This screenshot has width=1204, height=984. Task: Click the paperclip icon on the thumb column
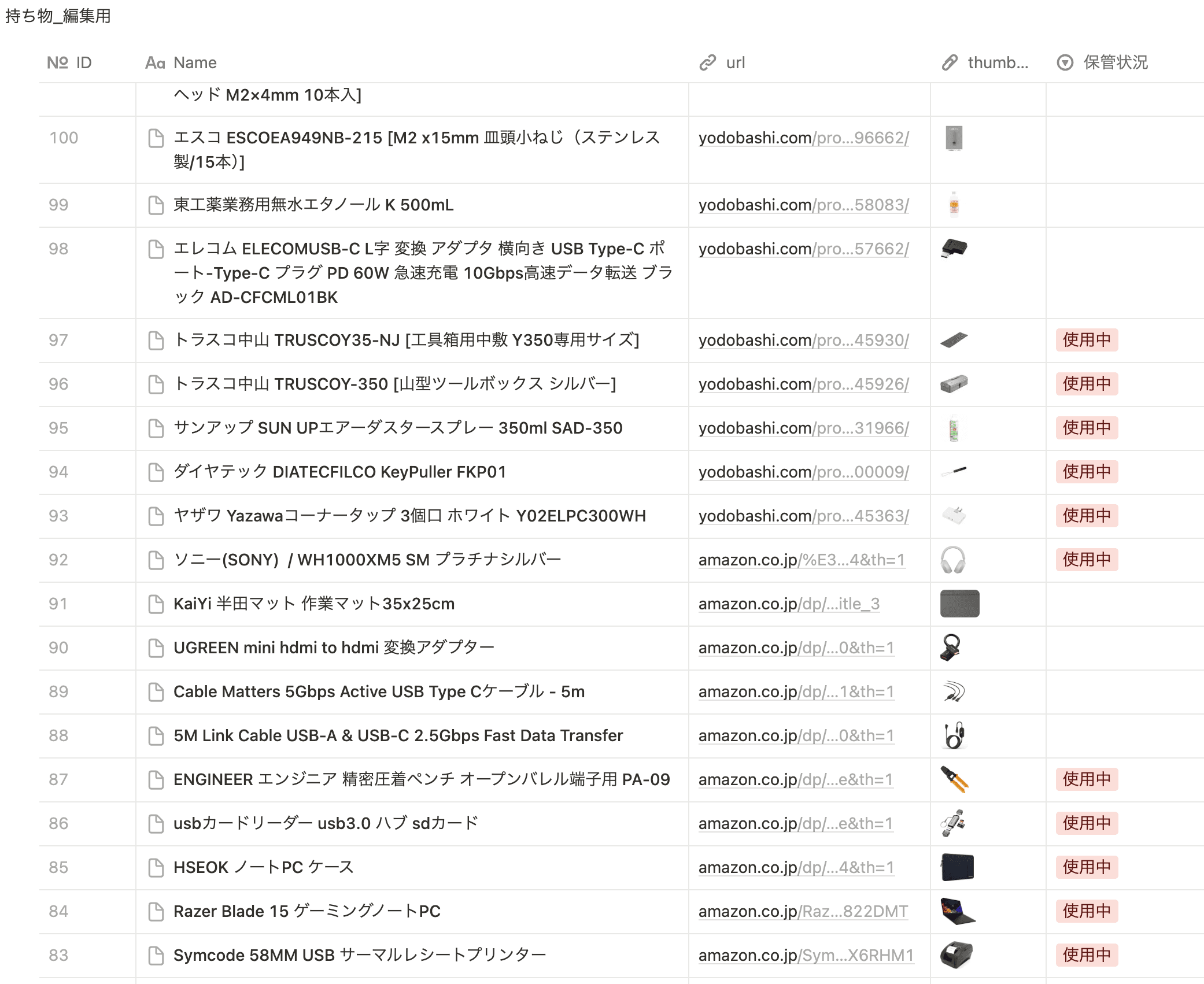coord(949,62)
